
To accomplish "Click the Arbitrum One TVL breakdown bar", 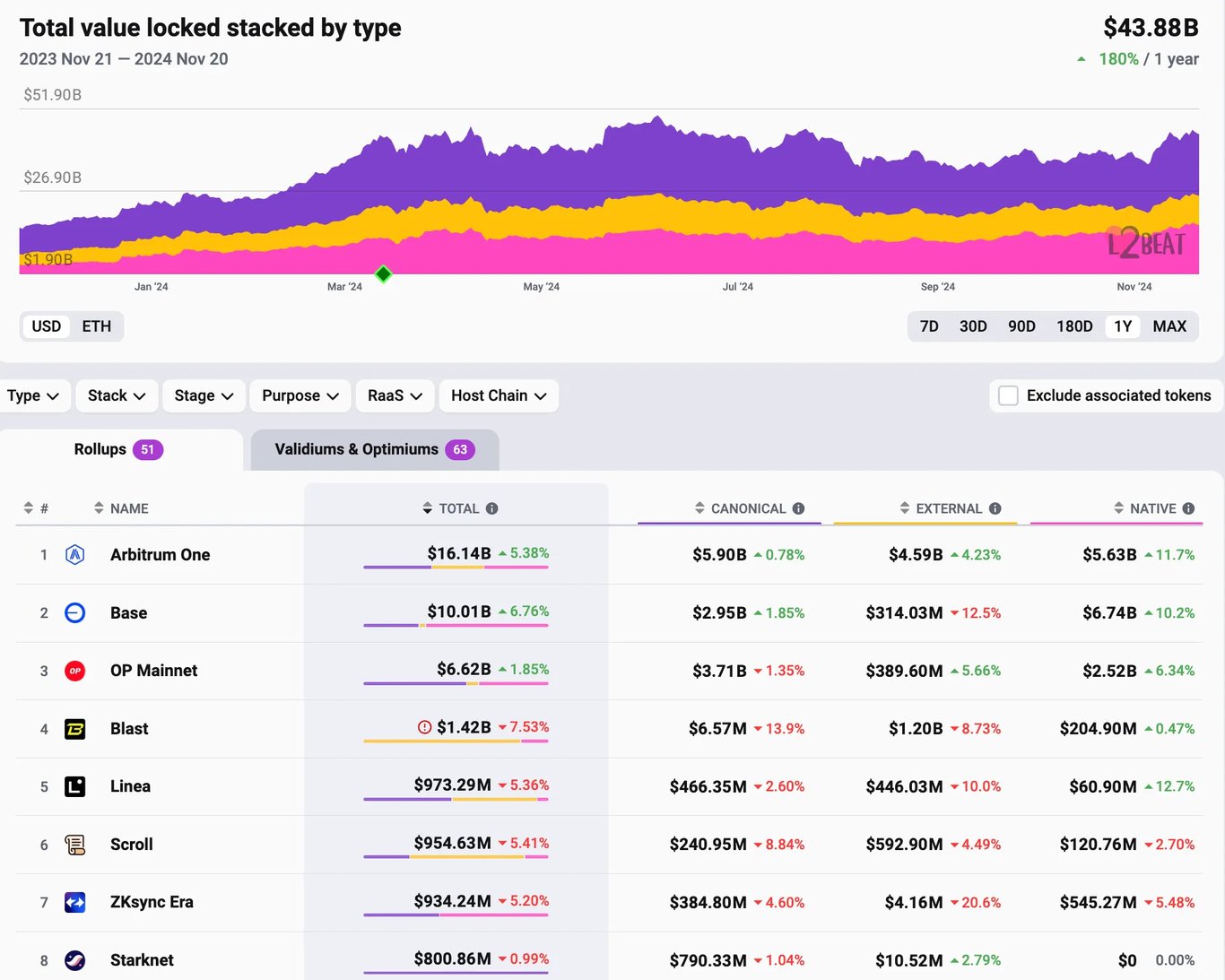I will pyautogui.click(x=456, y=568).
